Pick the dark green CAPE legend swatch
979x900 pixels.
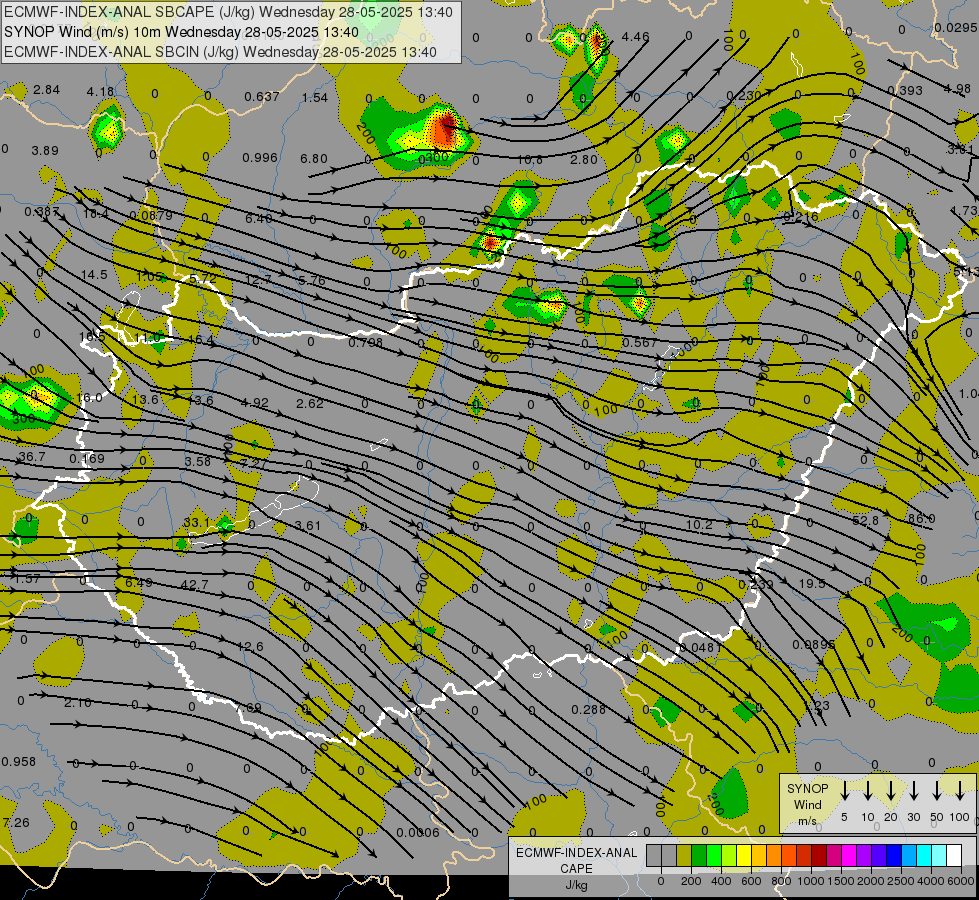[x=699, y=855]
